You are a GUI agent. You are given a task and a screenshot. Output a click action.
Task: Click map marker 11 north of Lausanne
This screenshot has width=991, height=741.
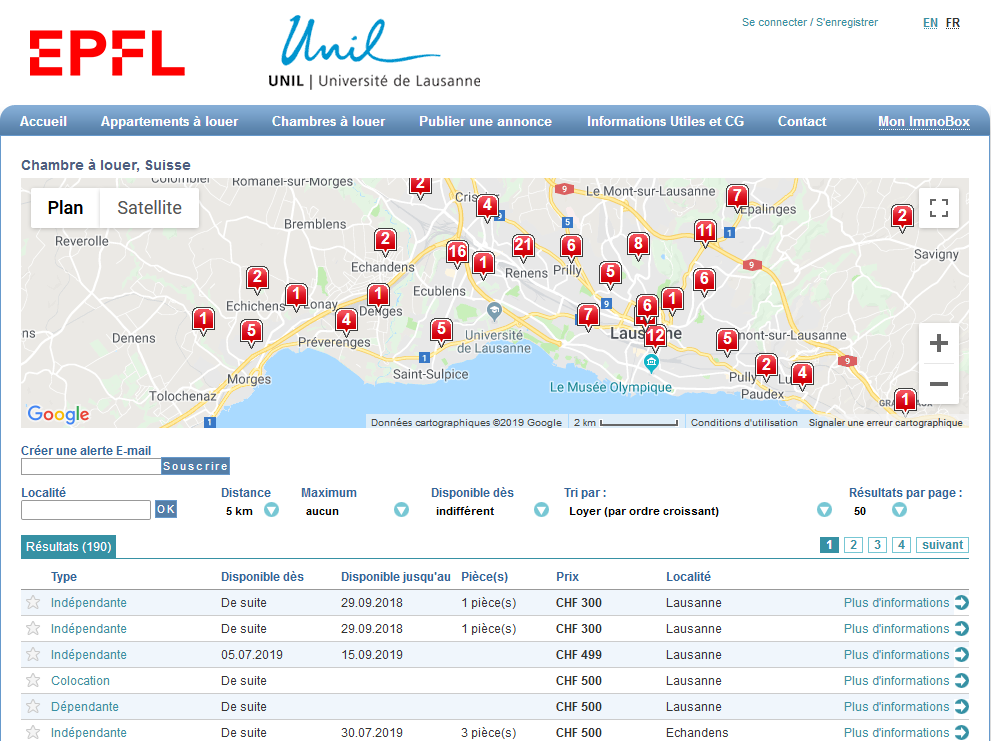click(x=705, y=232)
